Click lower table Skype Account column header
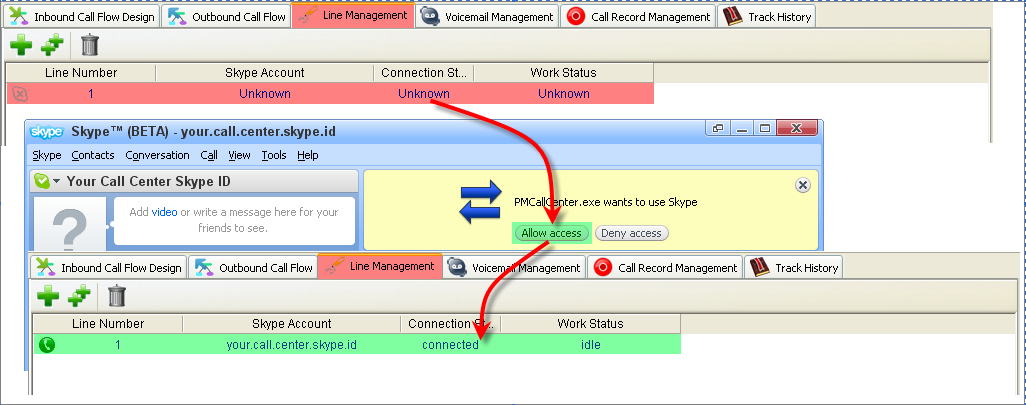Image resolution: width=1026 pixels, height=405 pixels. 291,323
